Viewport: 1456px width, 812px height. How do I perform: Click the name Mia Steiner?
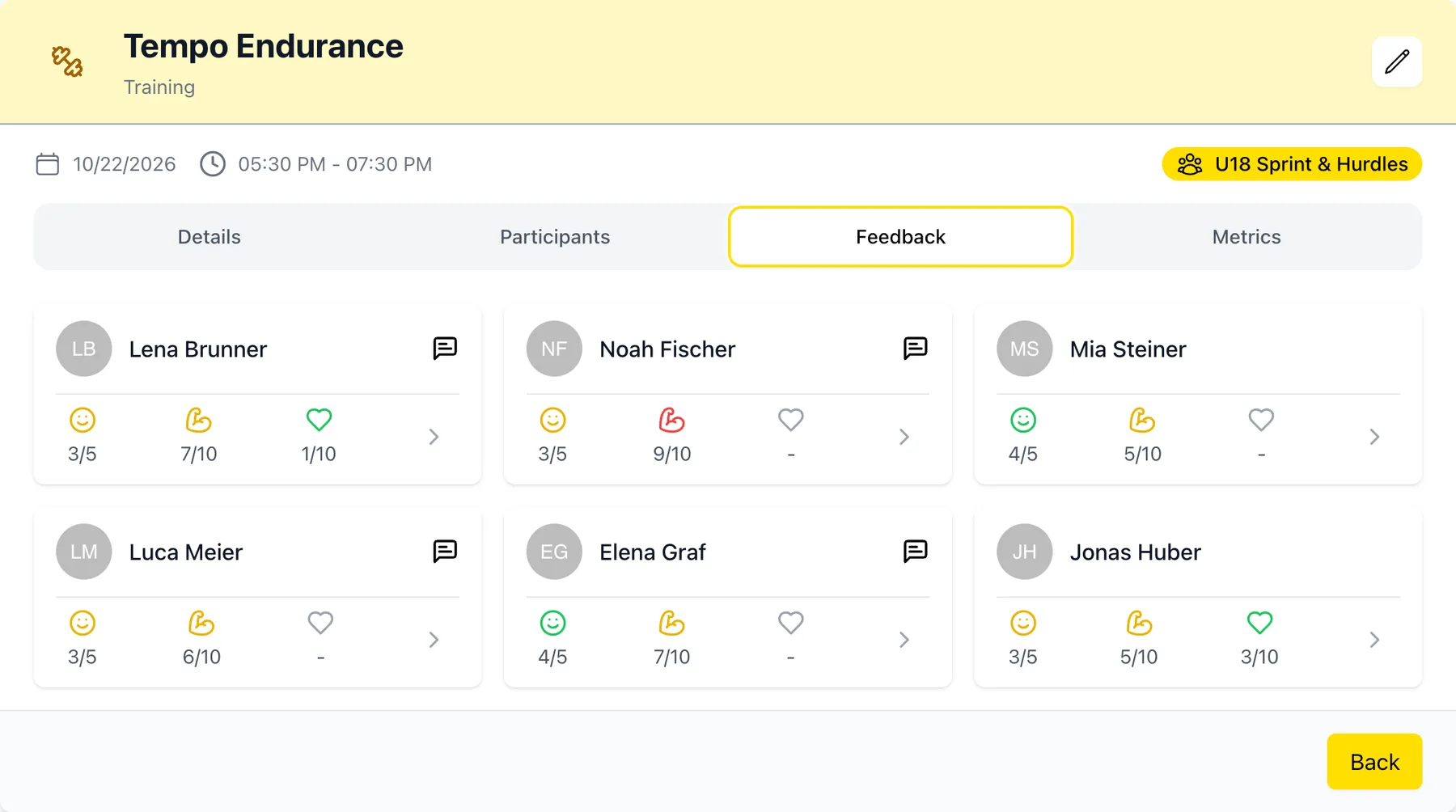coord(1128,349)
